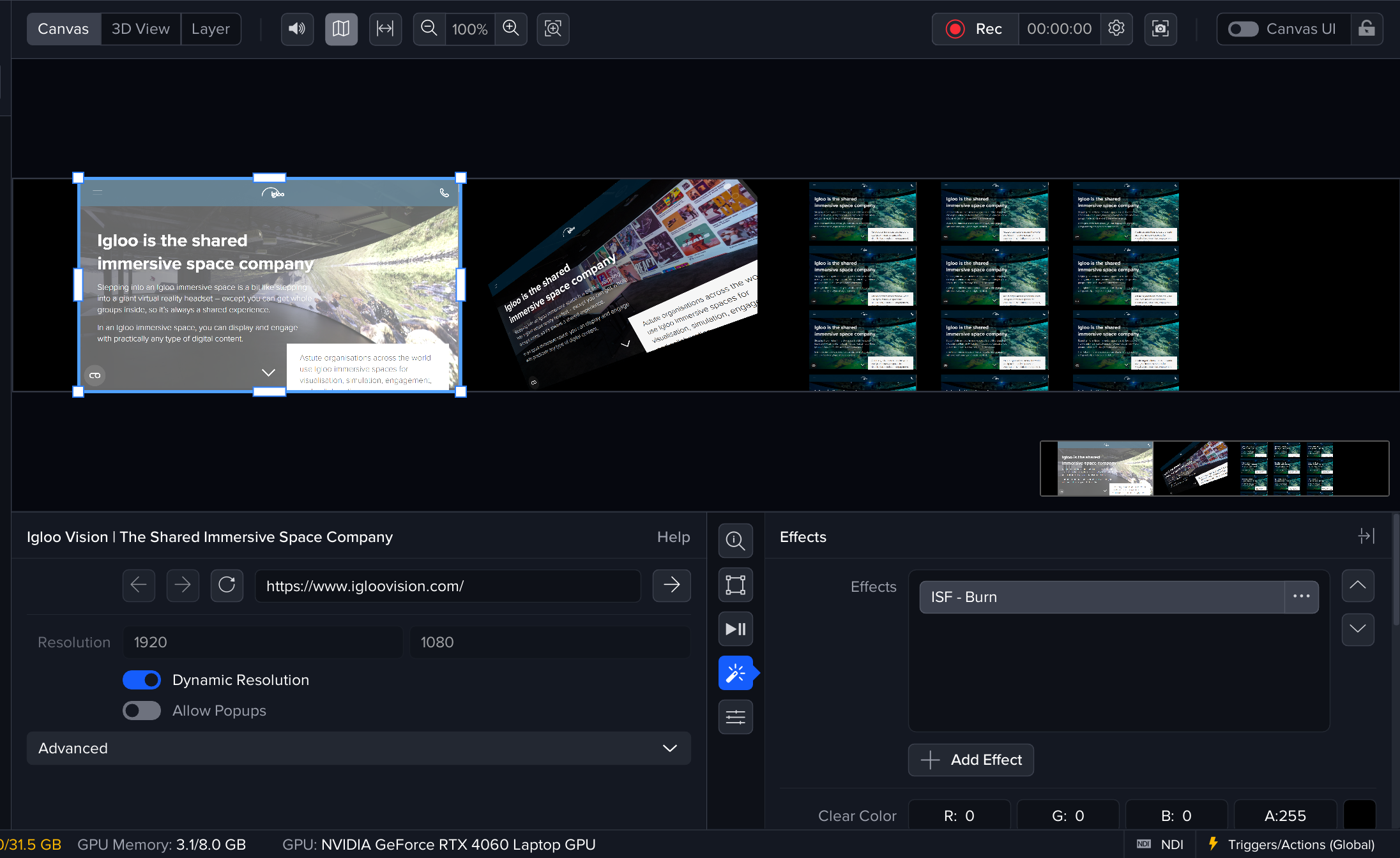Toggle the map layout view icon
Image resolution: width=1400 pixels, height=858 pixels.
341,29
